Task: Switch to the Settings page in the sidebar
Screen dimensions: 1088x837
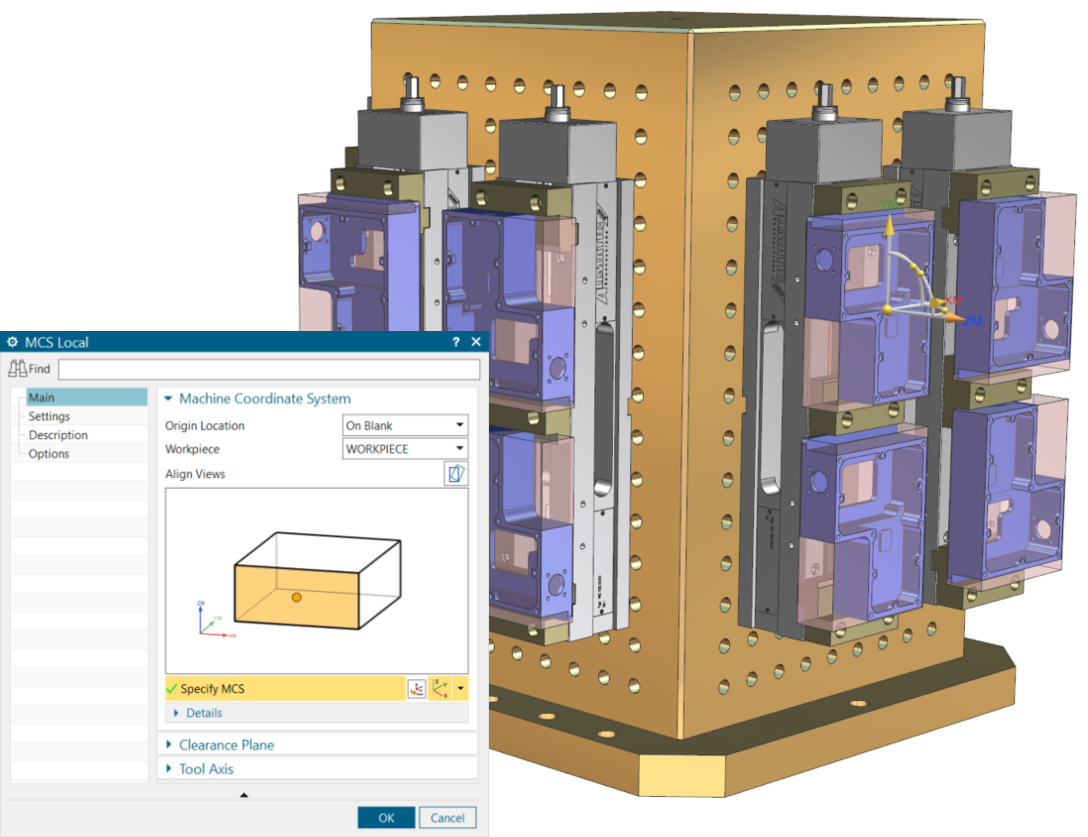Action: pyautogui.click(x=48, y=416)
